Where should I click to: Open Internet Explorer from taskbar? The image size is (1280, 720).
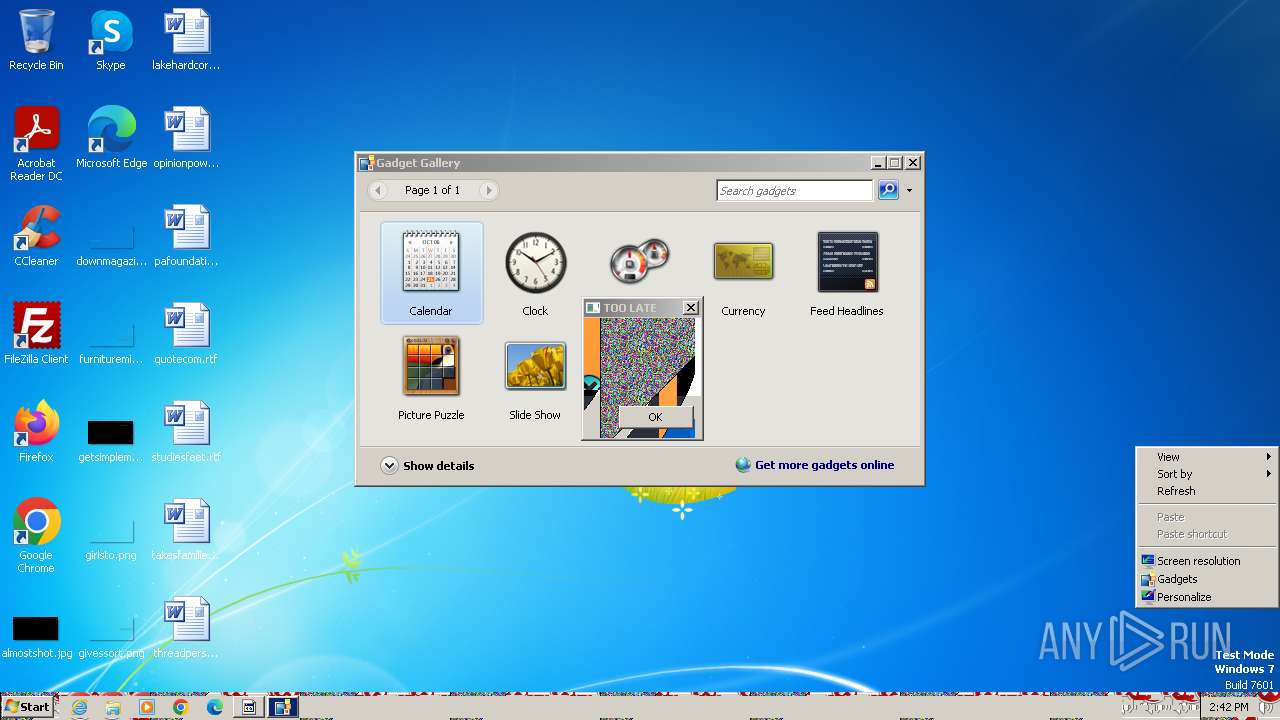(80, 707)
